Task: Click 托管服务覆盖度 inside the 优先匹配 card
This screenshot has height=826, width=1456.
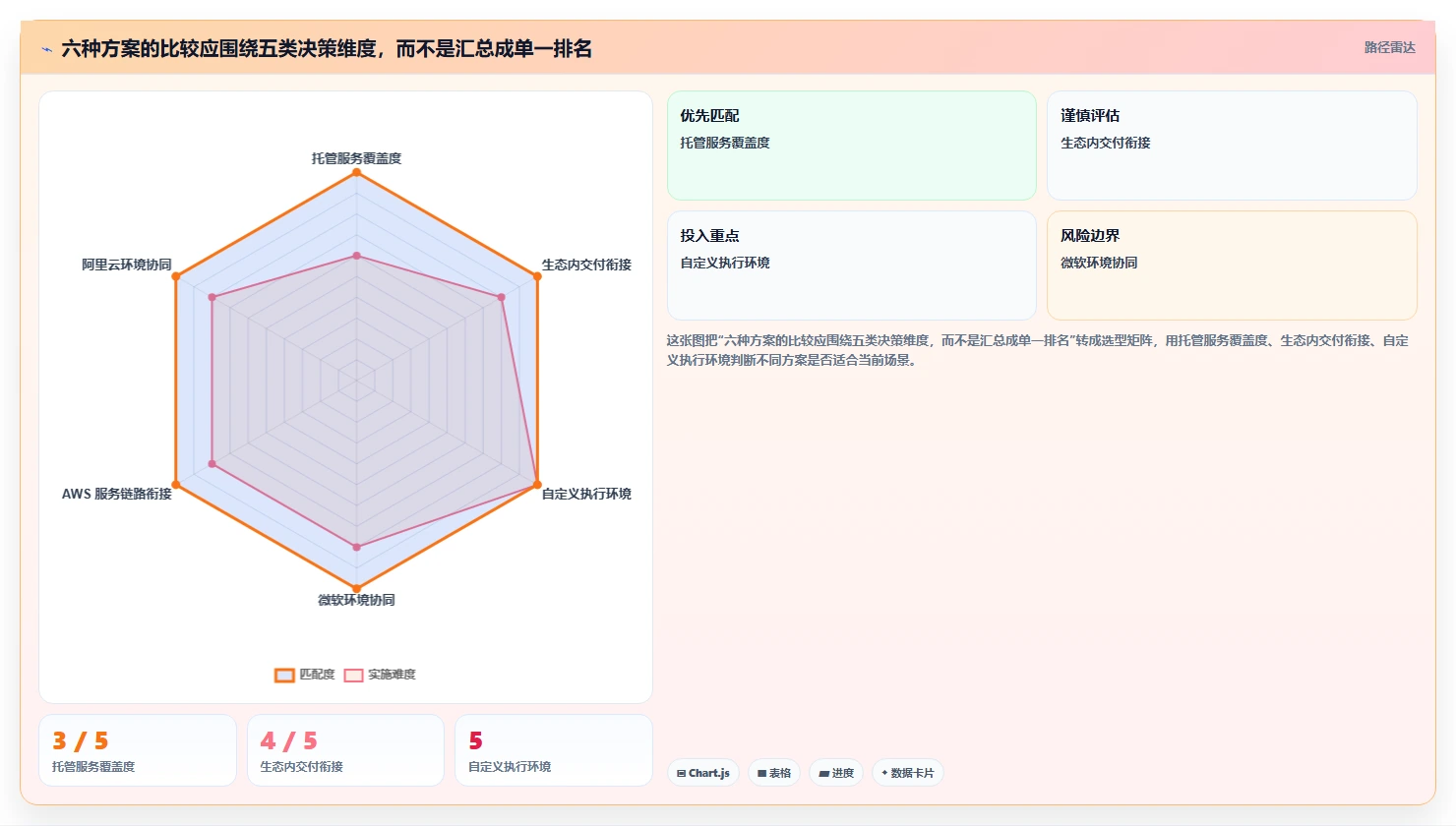Action: click(725, 143)
